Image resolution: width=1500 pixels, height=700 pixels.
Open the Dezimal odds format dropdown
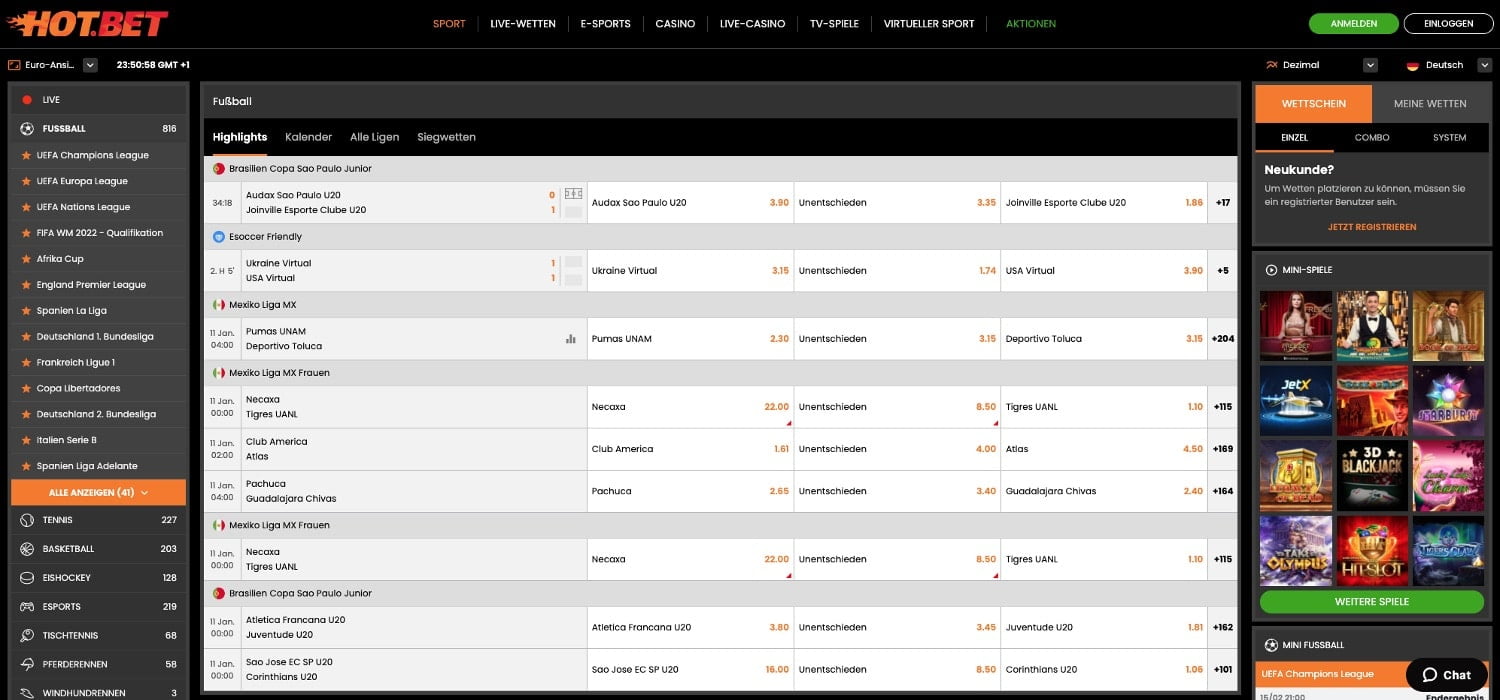click(x=1370, y=65)
